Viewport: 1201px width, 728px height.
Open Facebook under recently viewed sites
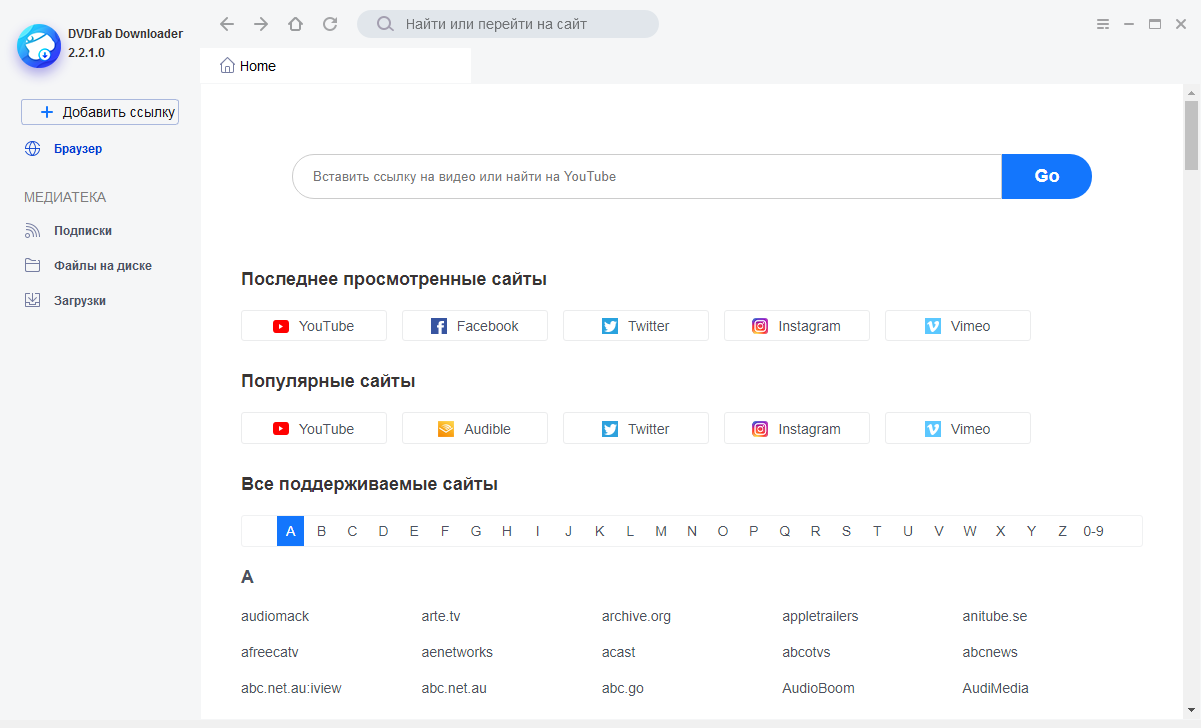pos(475,326)
